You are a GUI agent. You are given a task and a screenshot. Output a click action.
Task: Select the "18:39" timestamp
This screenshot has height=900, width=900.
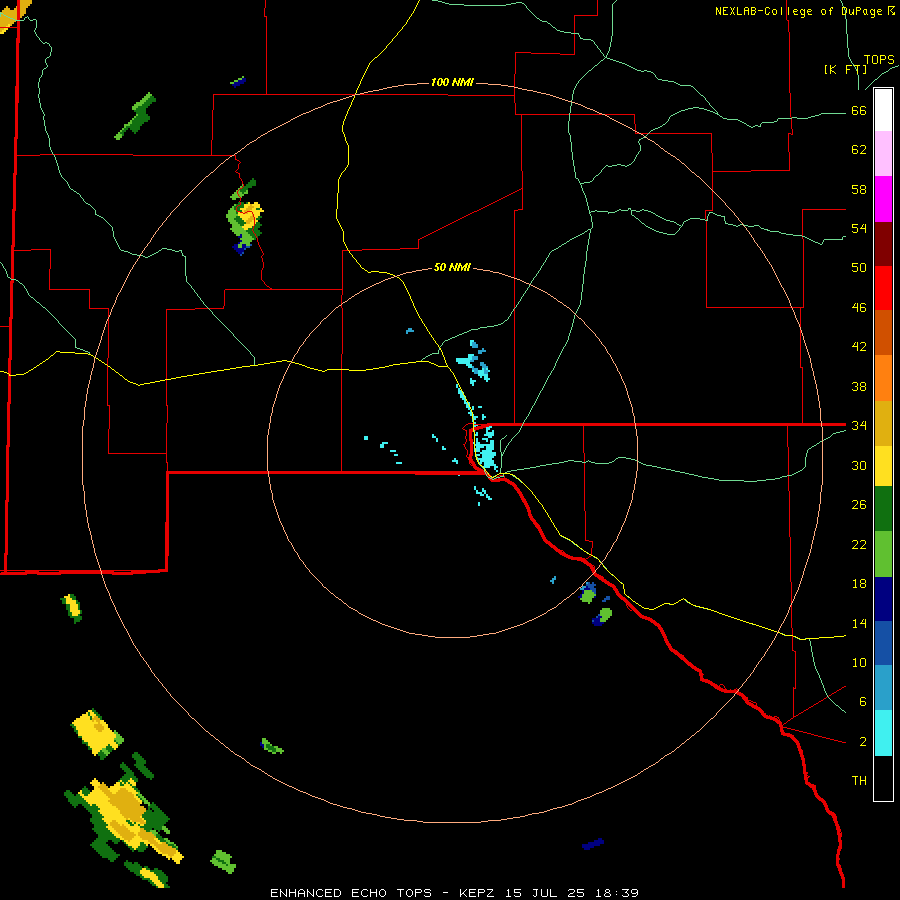[618, 893]
